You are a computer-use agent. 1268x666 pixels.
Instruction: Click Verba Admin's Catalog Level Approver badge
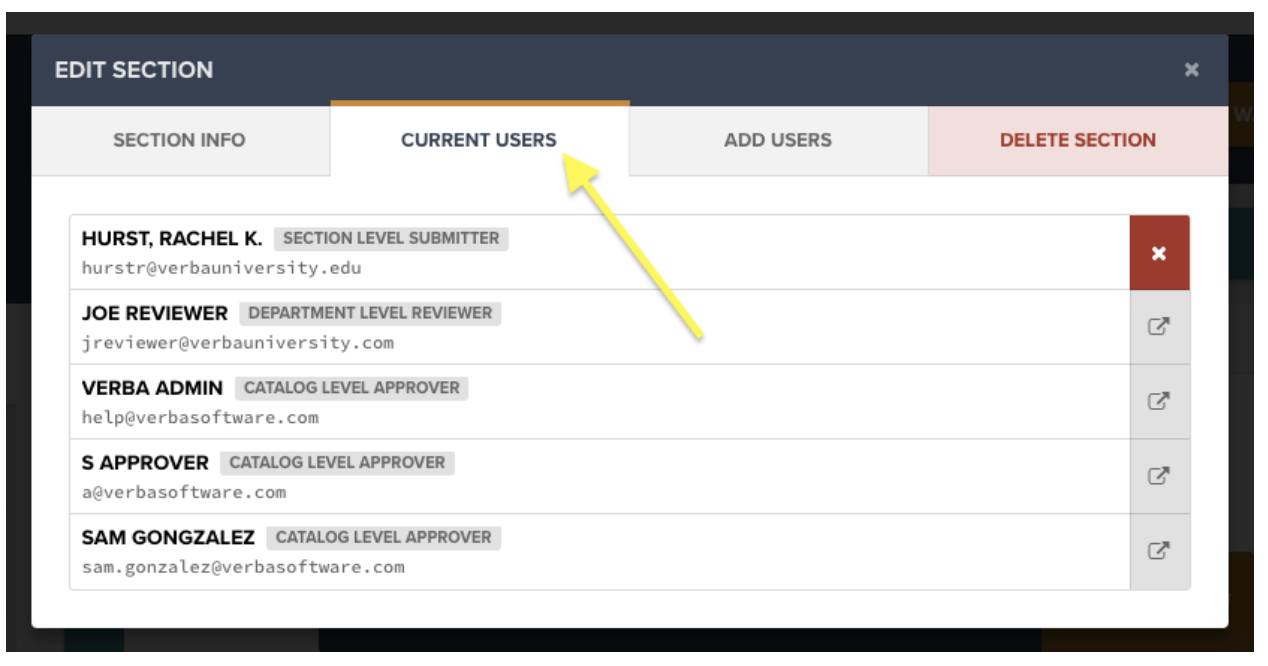pyautogui.click(x=352, y=388)
